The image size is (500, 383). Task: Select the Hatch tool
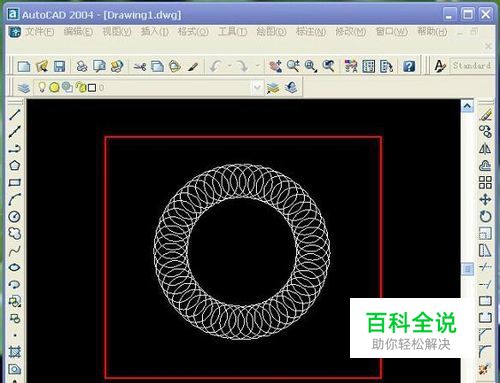14,352
